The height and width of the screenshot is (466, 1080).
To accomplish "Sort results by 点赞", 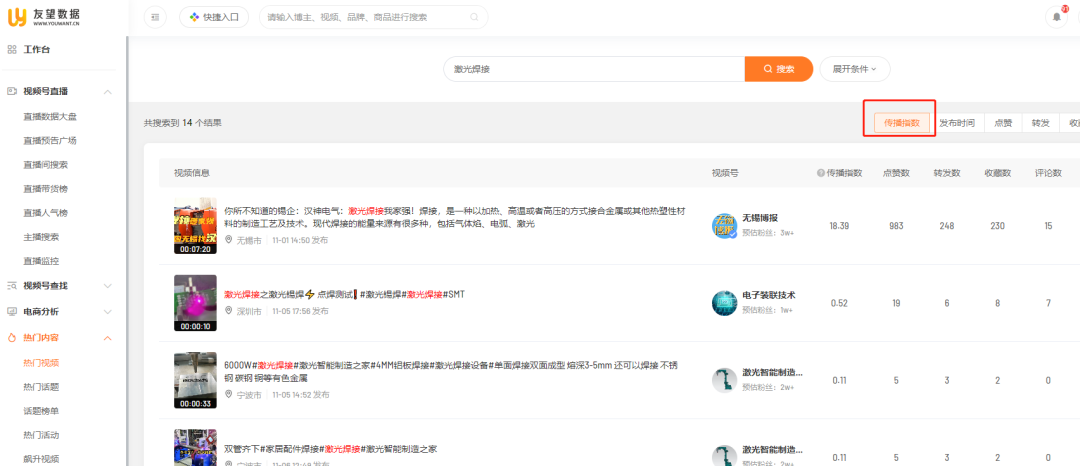I will coord(1003,123).
